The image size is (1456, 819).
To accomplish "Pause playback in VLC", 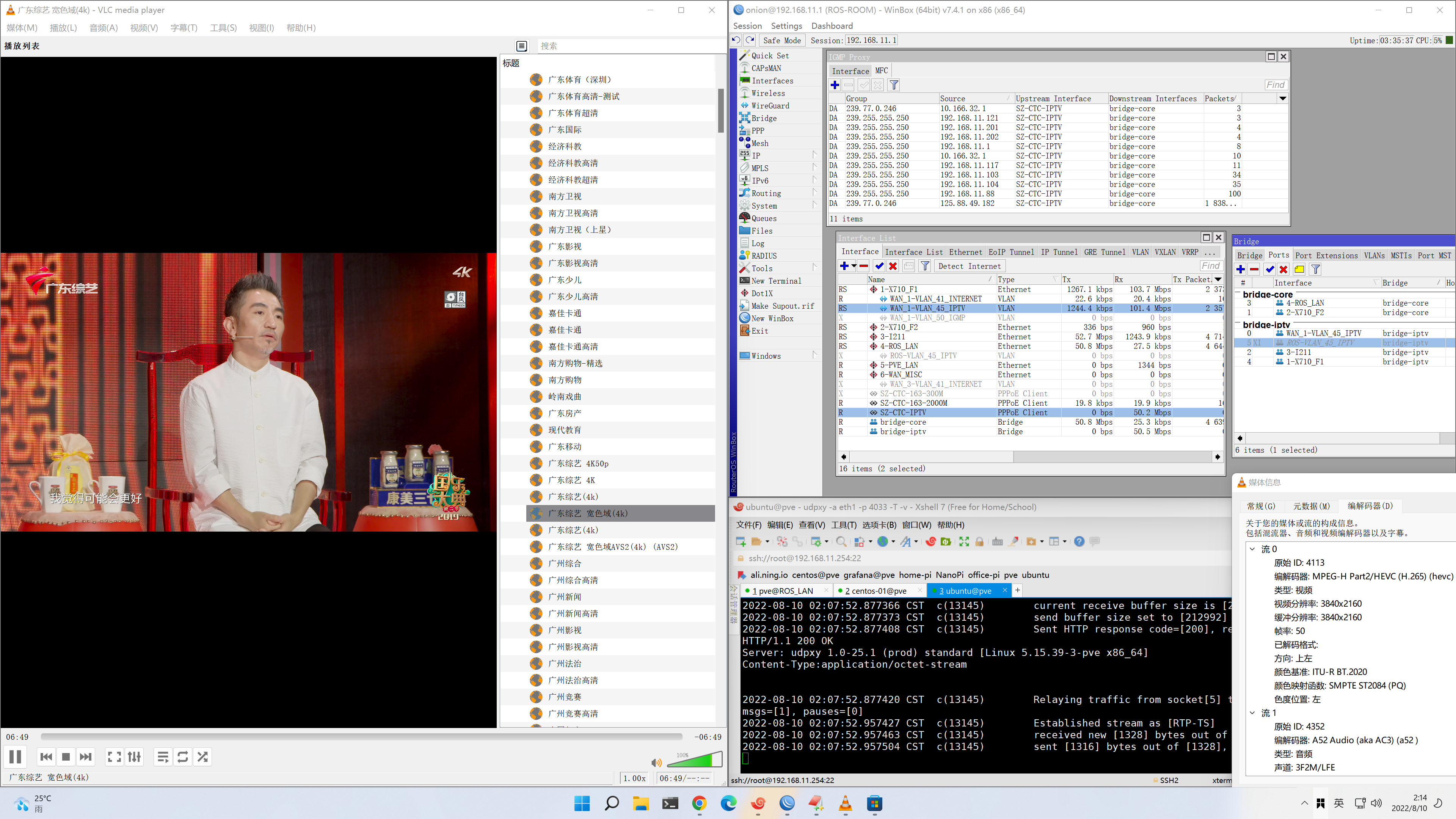I will pyautogui.click(x=15, y=757).
